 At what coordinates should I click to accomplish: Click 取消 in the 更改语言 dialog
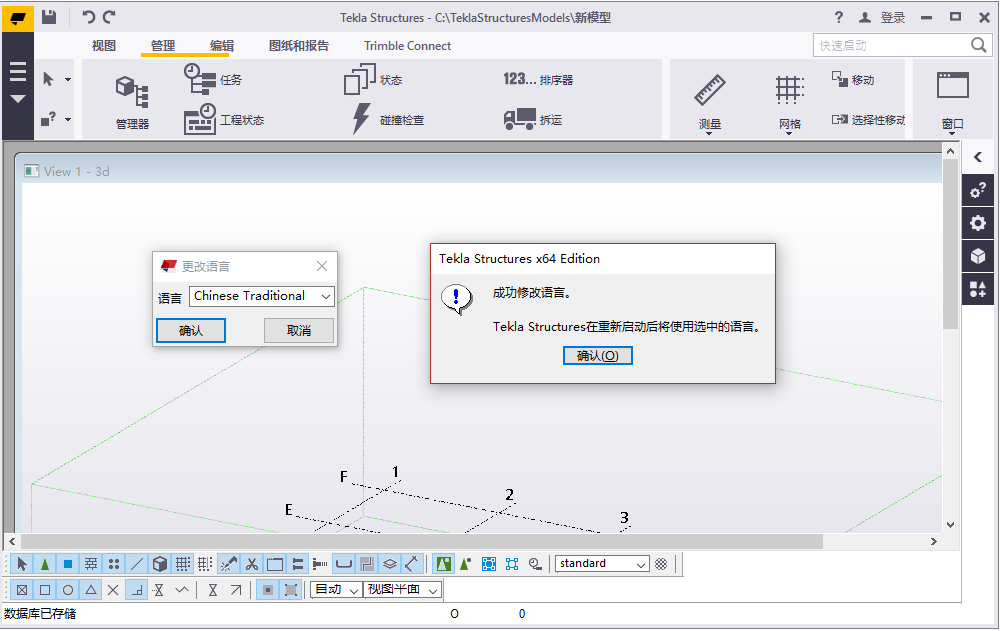click(x=298, y=330)
